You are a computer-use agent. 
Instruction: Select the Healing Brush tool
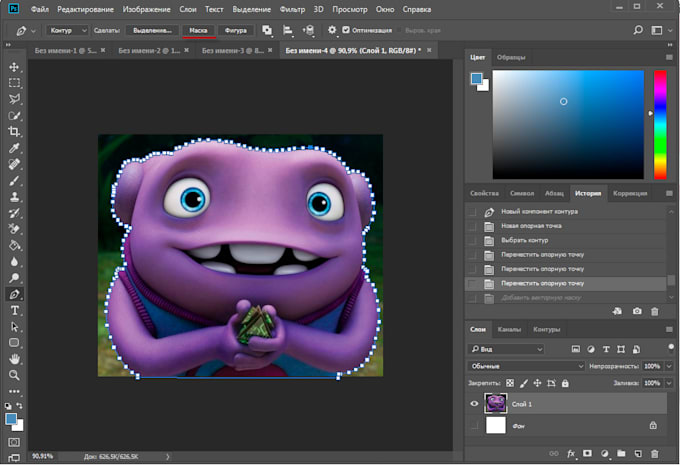coord(14,164)
